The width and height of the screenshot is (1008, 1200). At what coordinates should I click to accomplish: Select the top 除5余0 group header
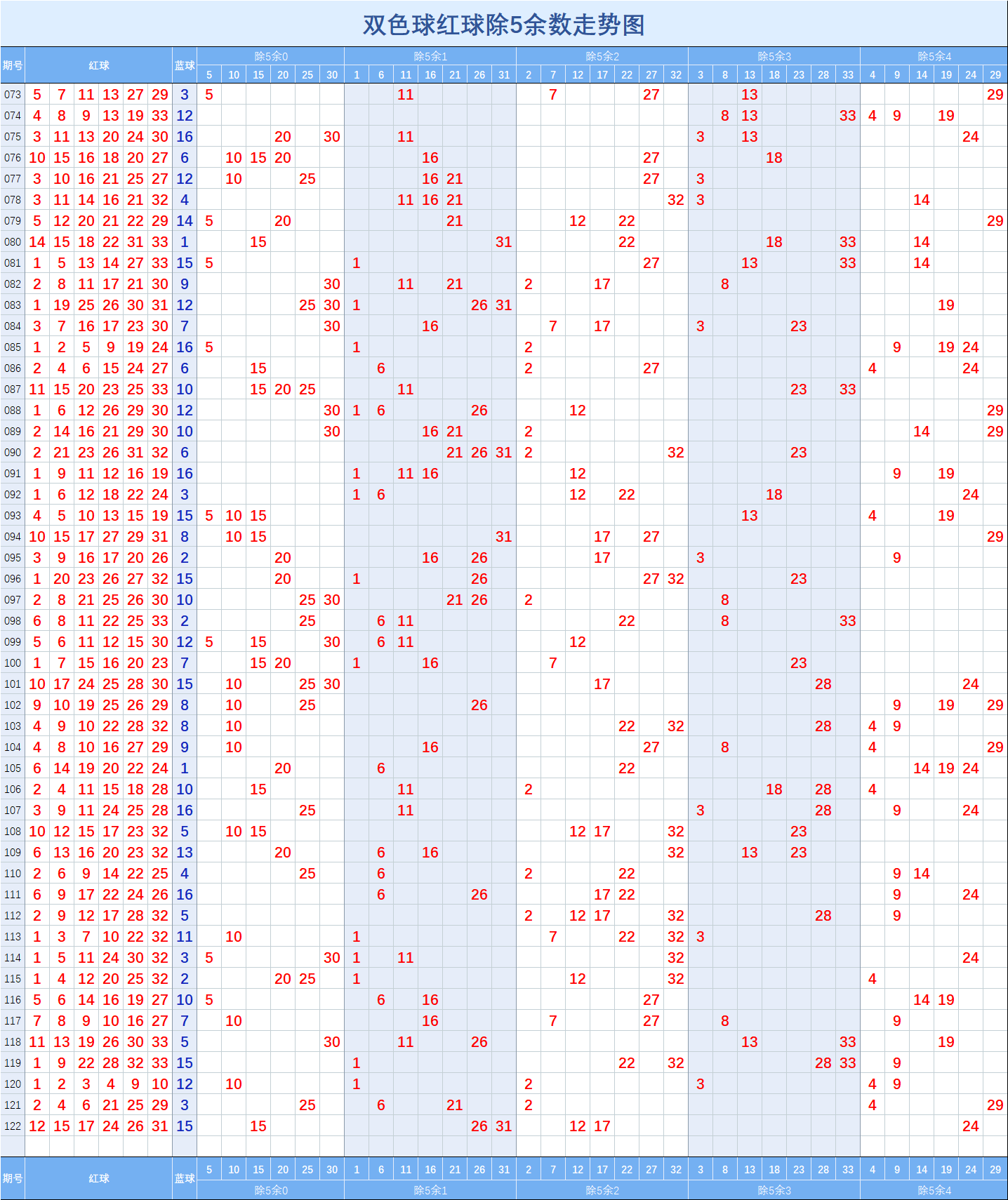pyautogui.click(x=271, y=56)
